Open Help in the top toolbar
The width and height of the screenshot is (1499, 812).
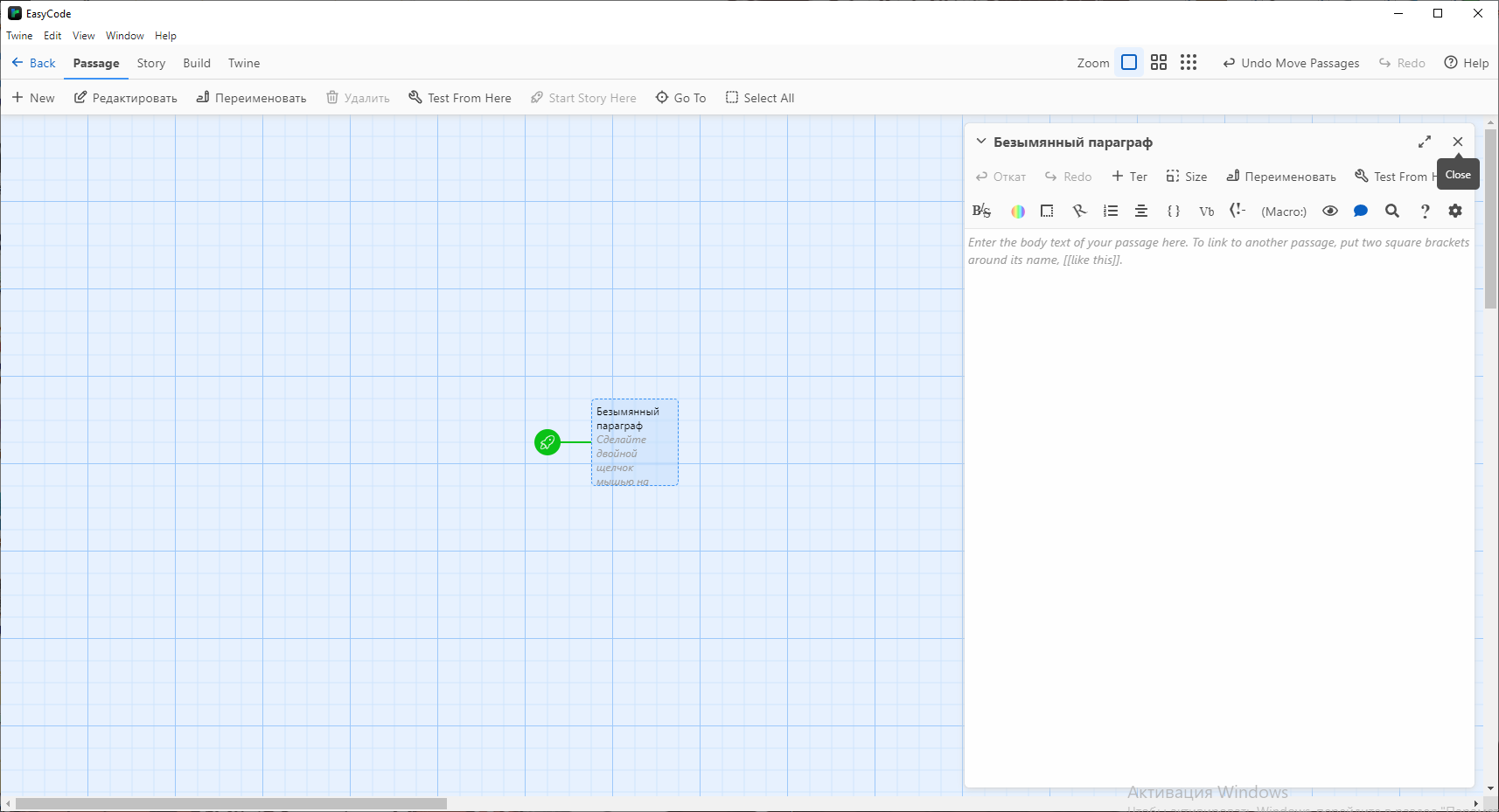pyautogui.click(x=1467, y=63)
